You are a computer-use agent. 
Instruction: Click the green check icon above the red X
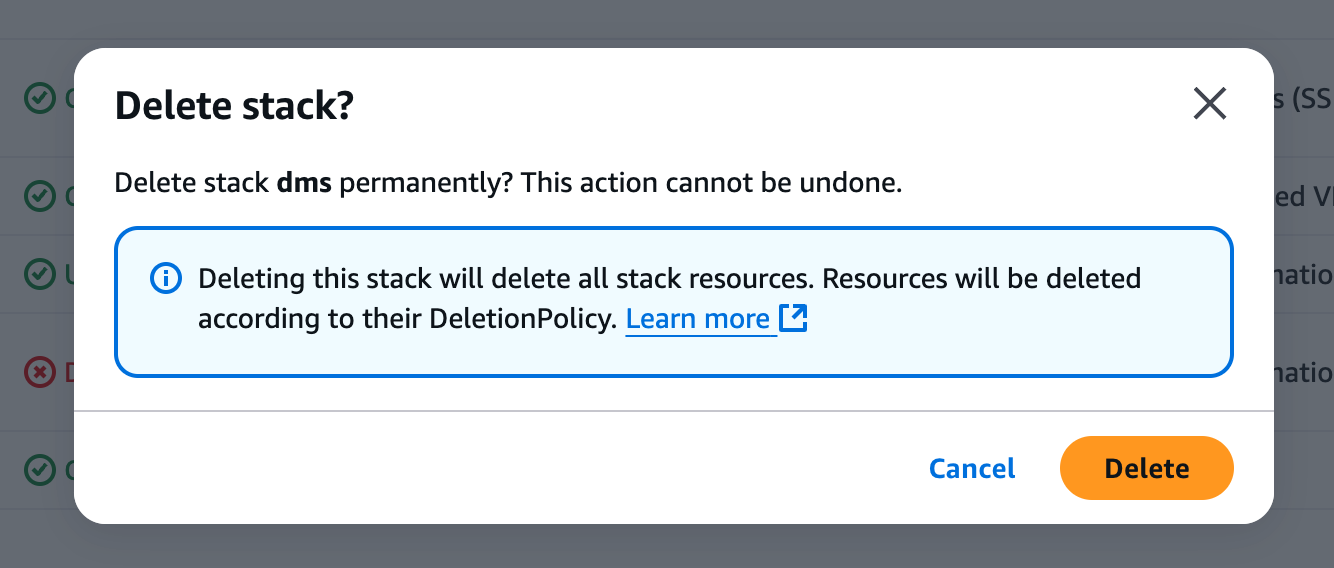40,273
